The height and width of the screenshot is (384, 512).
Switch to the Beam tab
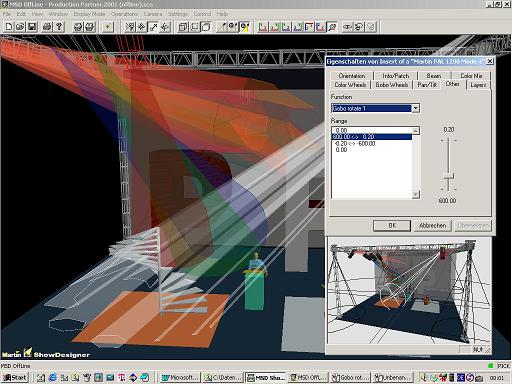click(433, 76)
